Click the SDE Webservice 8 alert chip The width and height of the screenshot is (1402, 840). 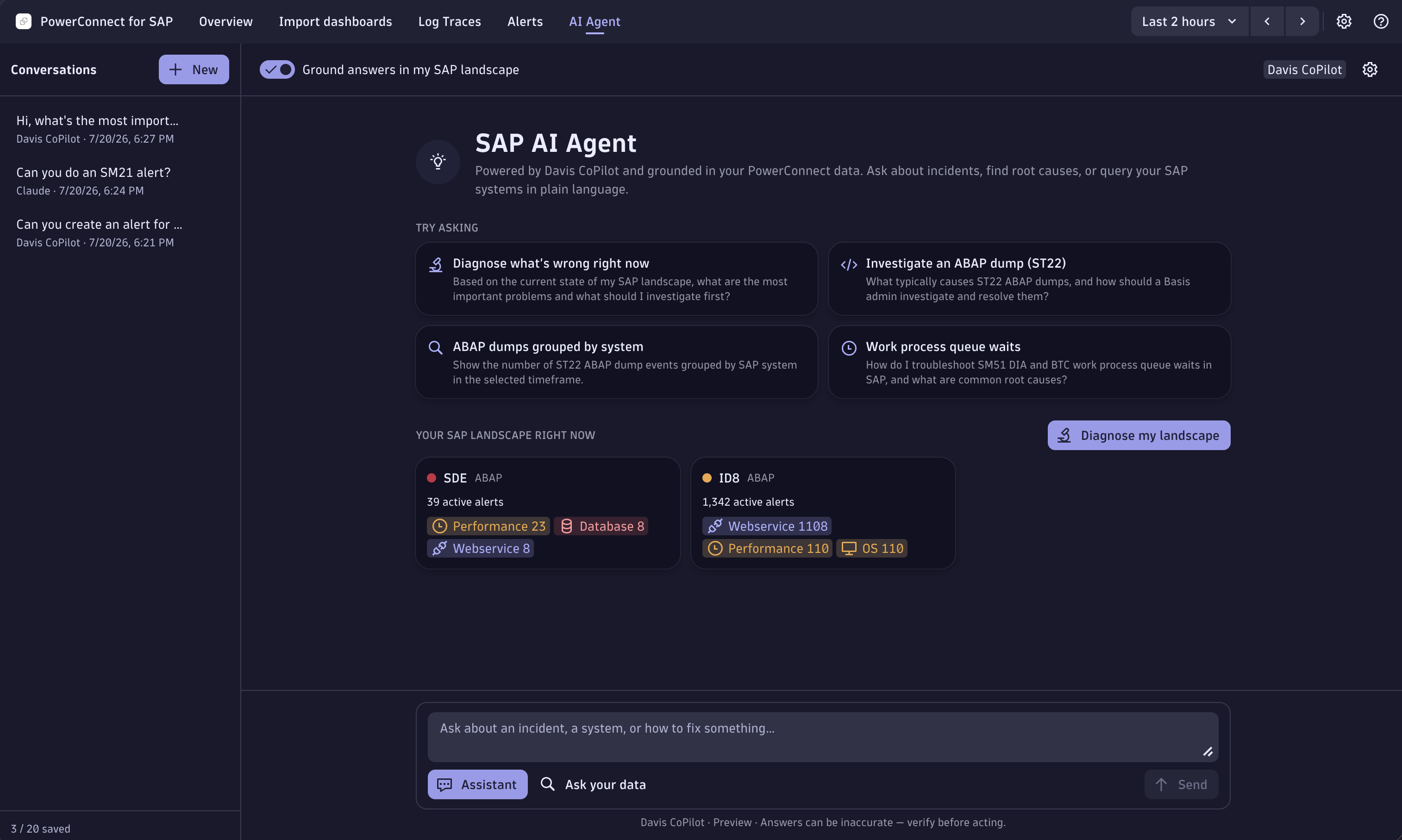[481, 548]
